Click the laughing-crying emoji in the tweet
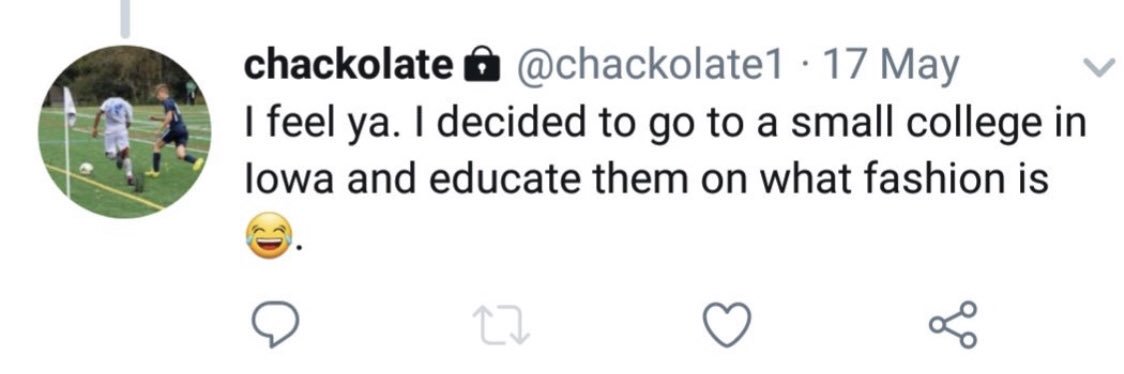This screenshot has height=374, width=1124. [270, 235]
